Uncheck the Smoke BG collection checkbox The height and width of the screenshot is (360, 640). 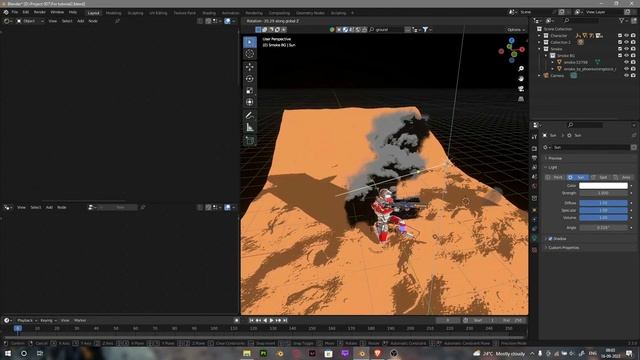pos(620,56)
